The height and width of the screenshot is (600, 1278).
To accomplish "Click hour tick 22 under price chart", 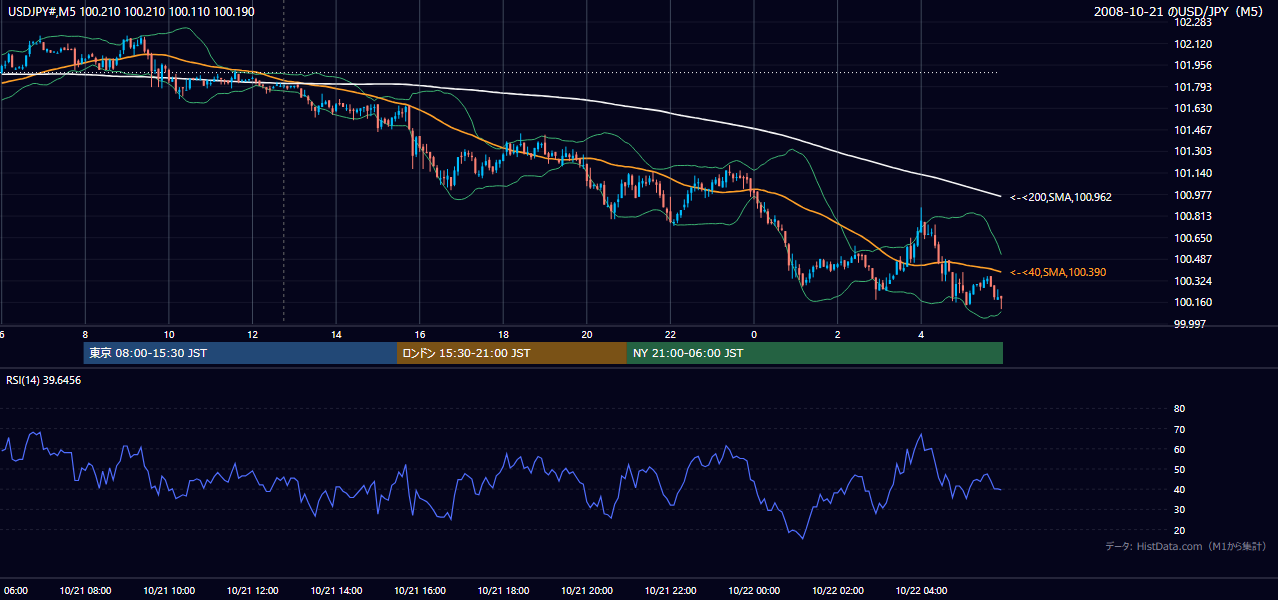I will click(x=671, y=335).
